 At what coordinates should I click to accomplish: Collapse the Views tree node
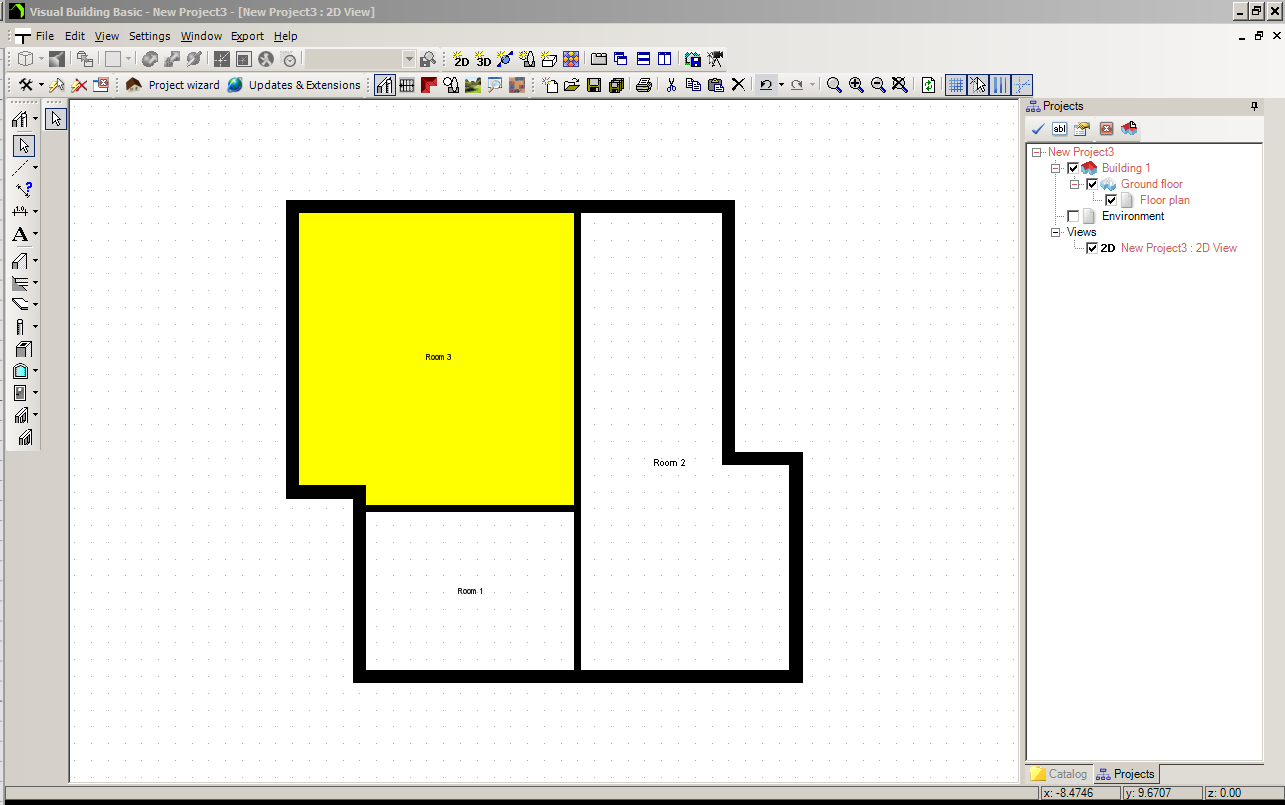pos(1056,232)
